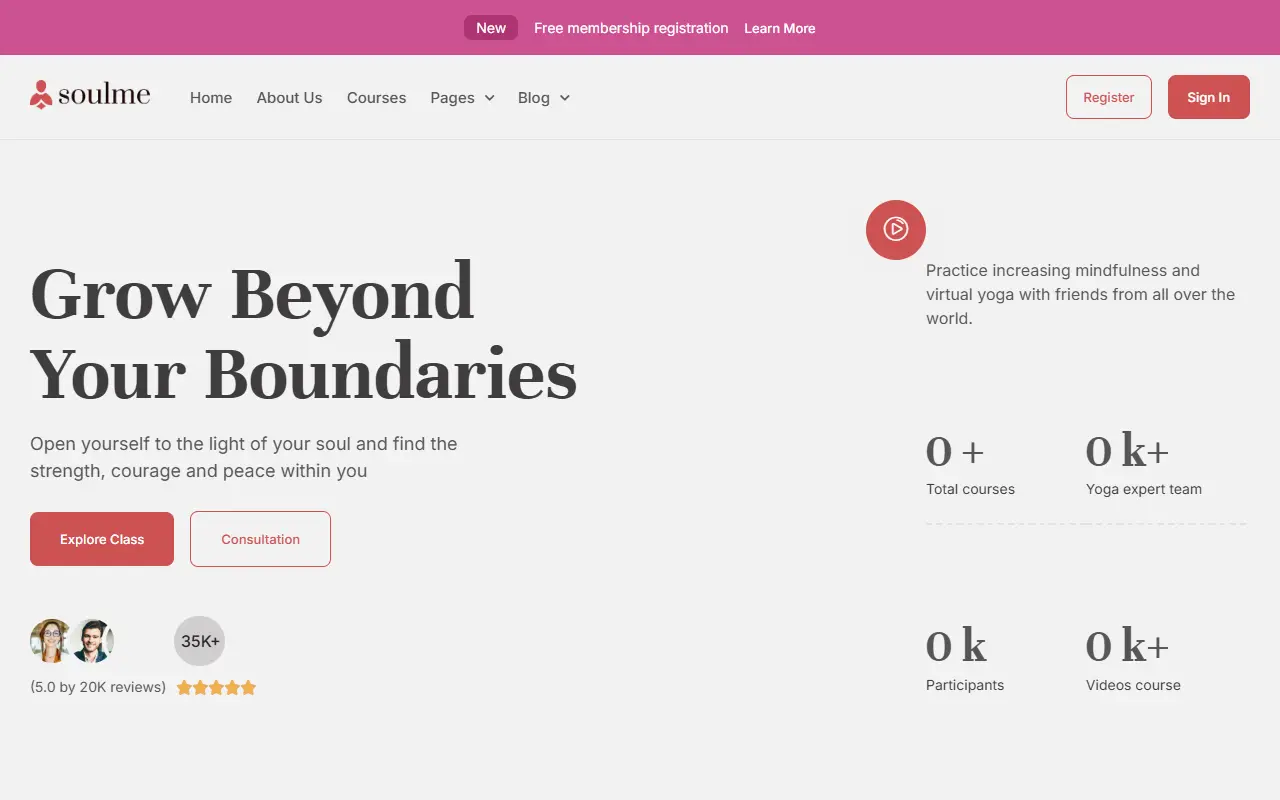Expand the Blog dropdown chevron
This screenshot has width=1280, height=800.
pos(565,98)
